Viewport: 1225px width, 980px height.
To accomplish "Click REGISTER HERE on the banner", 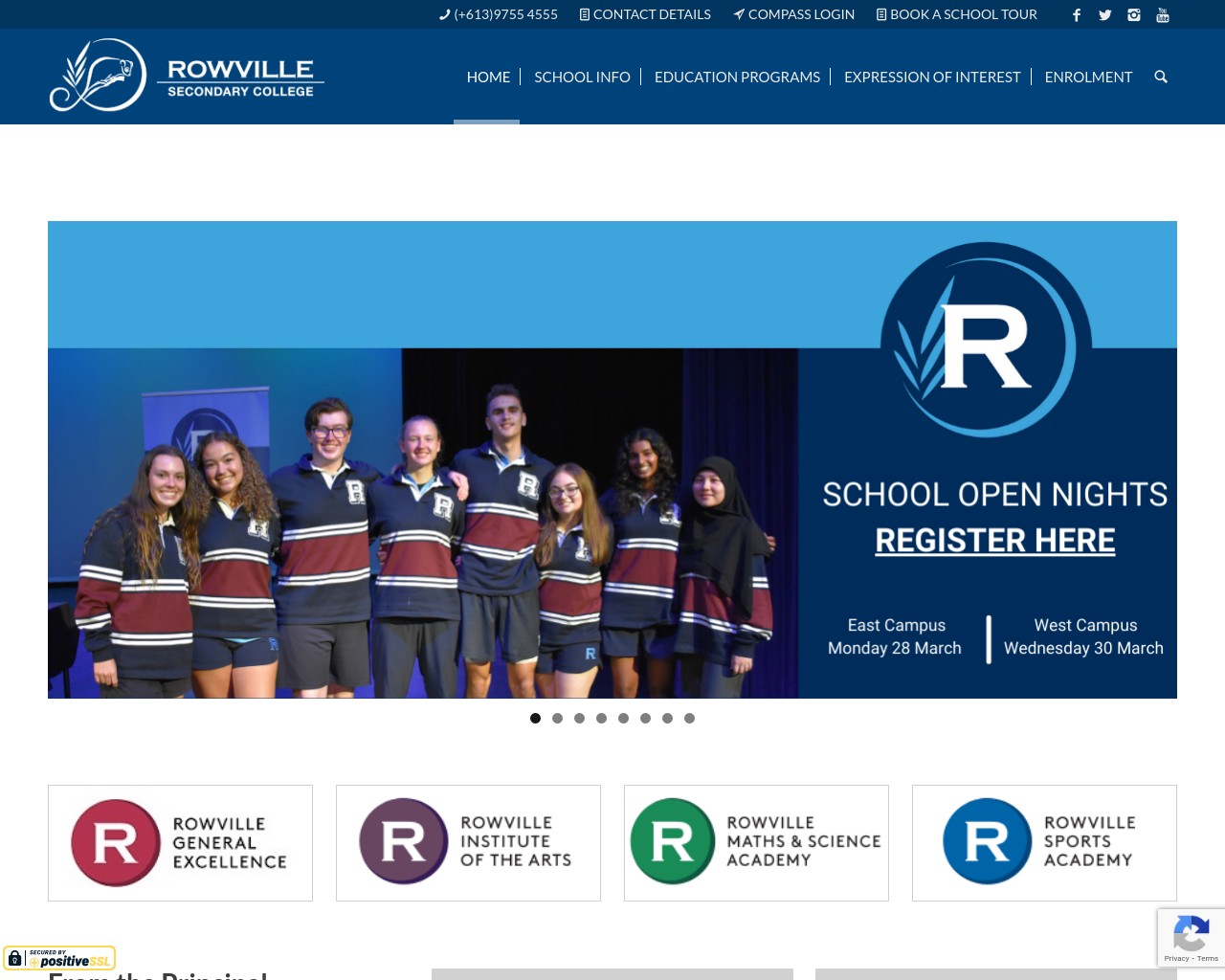I will point(995,541).
